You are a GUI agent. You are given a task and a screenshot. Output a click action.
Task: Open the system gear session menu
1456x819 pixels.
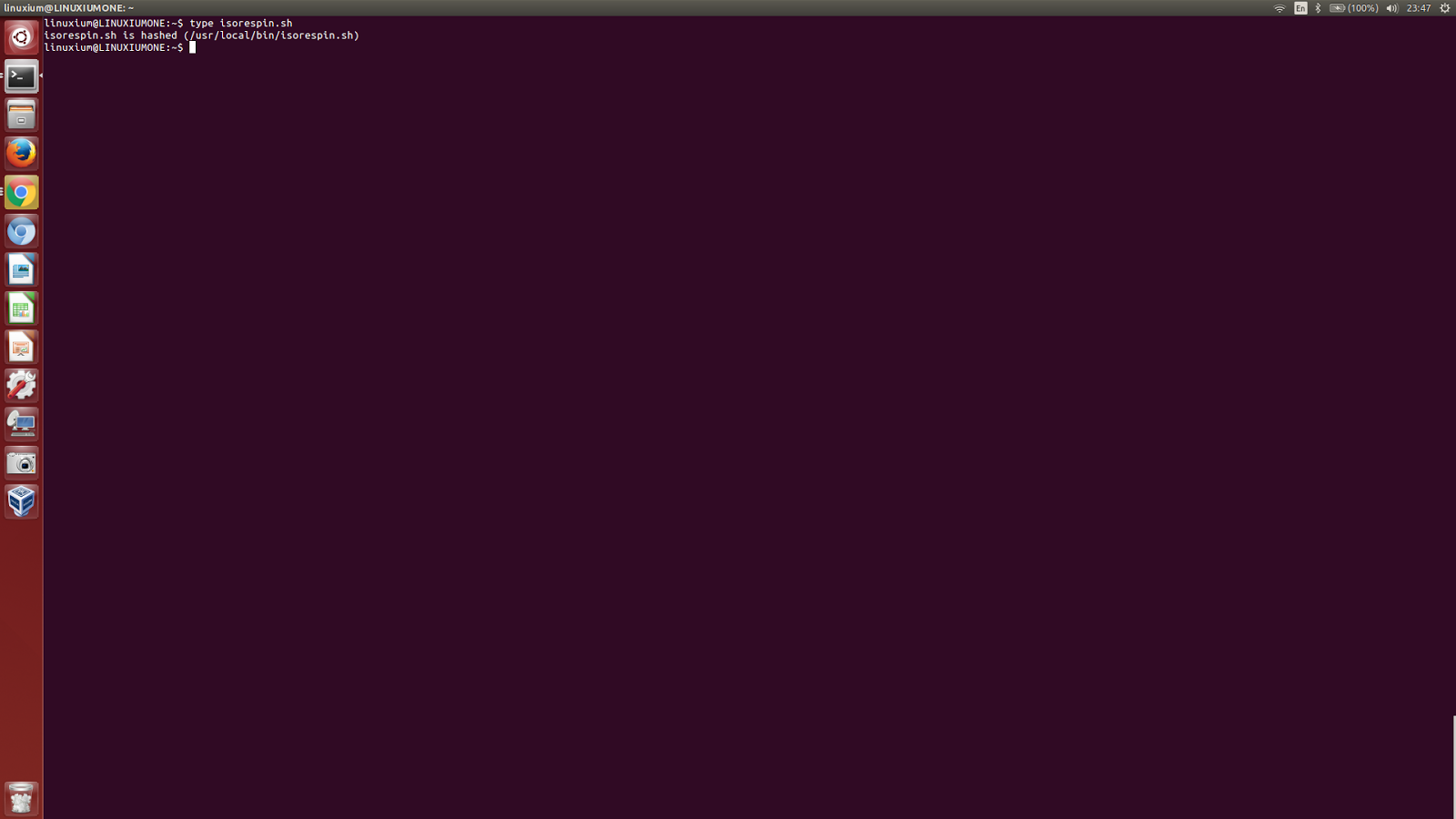[x=1444, y=8]
